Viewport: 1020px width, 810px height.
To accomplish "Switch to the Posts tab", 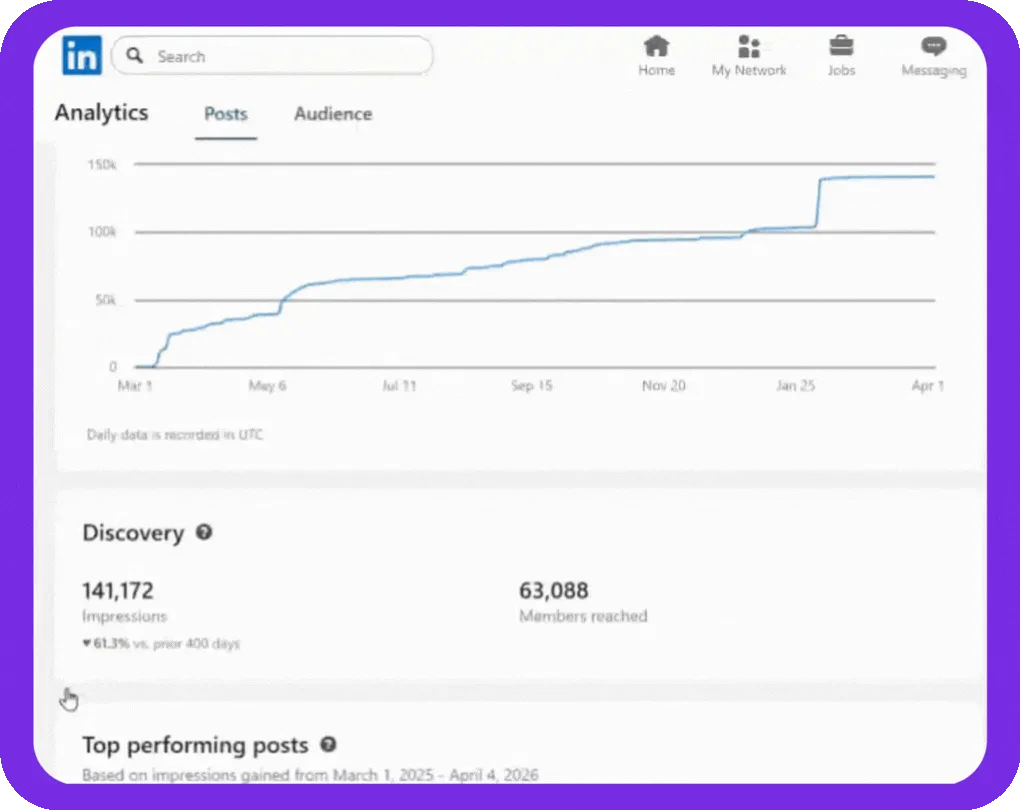I will tap(225, 114).
